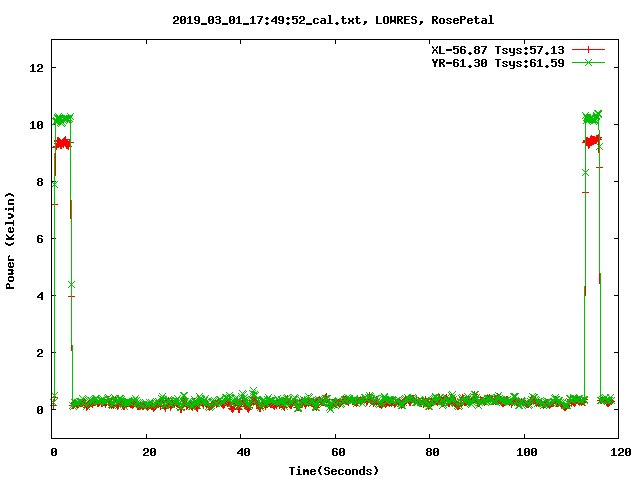The image size is (640, 480).
Task: Click the x-axis tick label 20
Action: pos(149,452)
